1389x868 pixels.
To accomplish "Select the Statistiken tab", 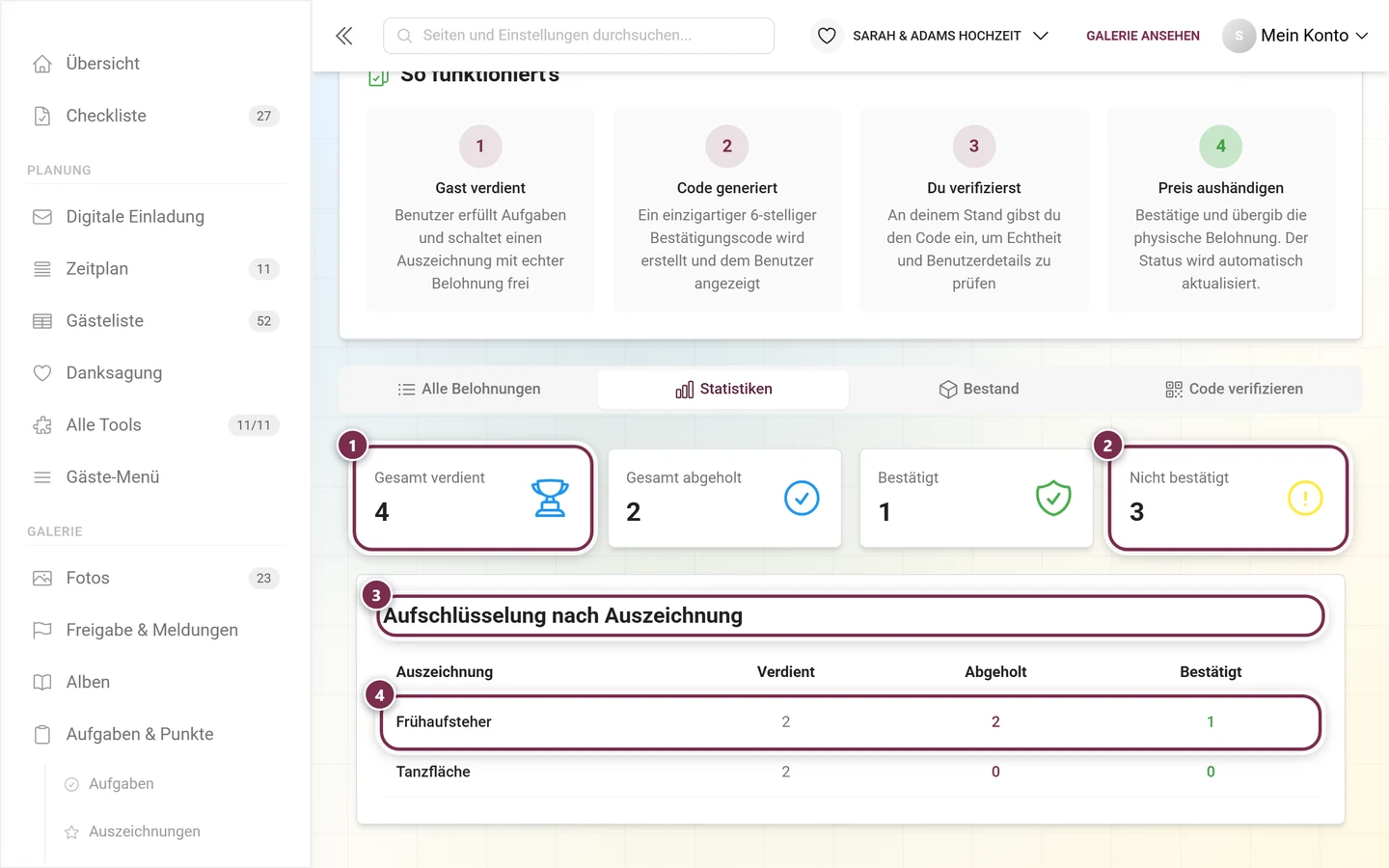I will click(723, 390).
